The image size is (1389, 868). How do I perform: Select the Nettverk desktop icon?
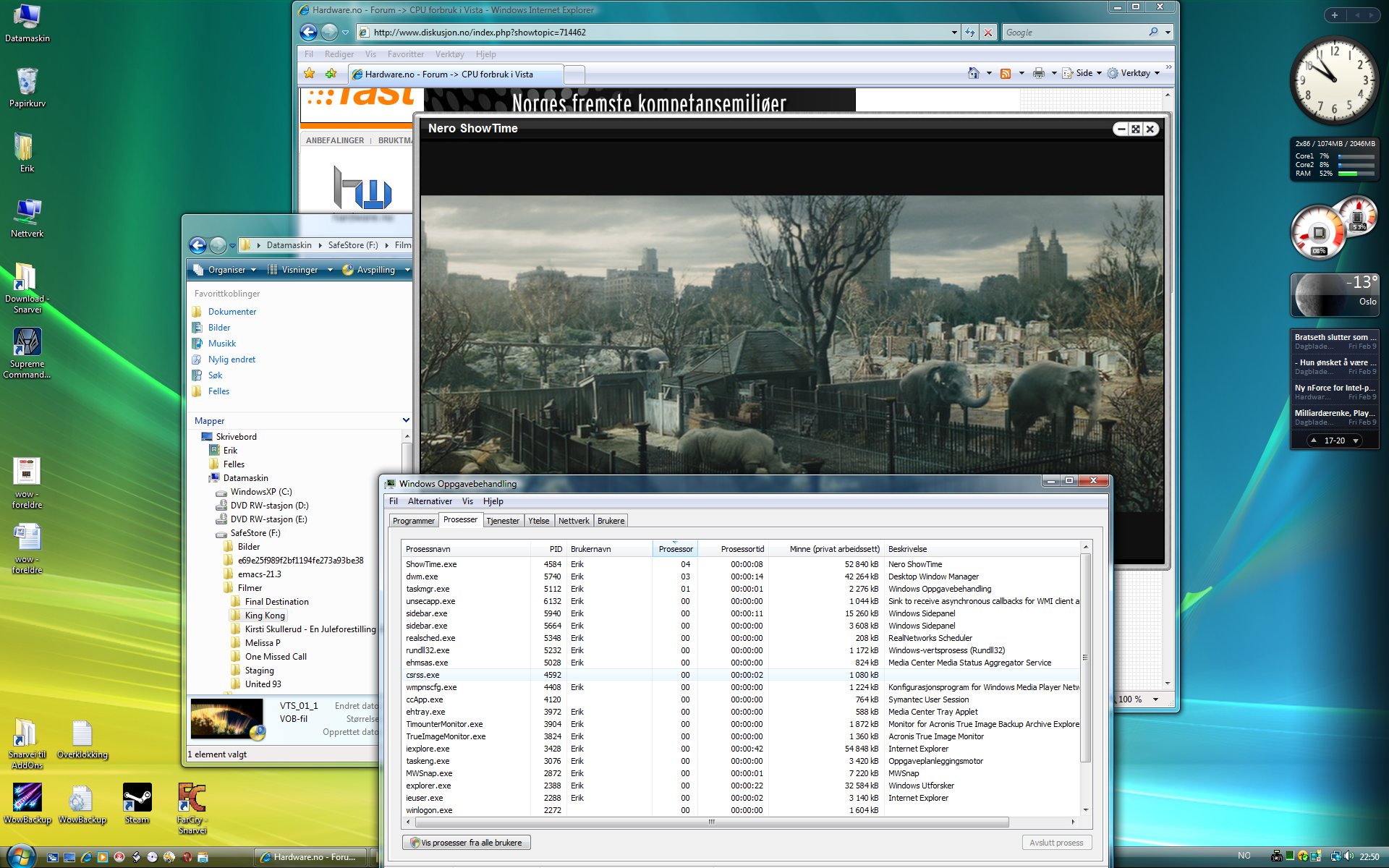pyautogui.click(x=27, y=218)
